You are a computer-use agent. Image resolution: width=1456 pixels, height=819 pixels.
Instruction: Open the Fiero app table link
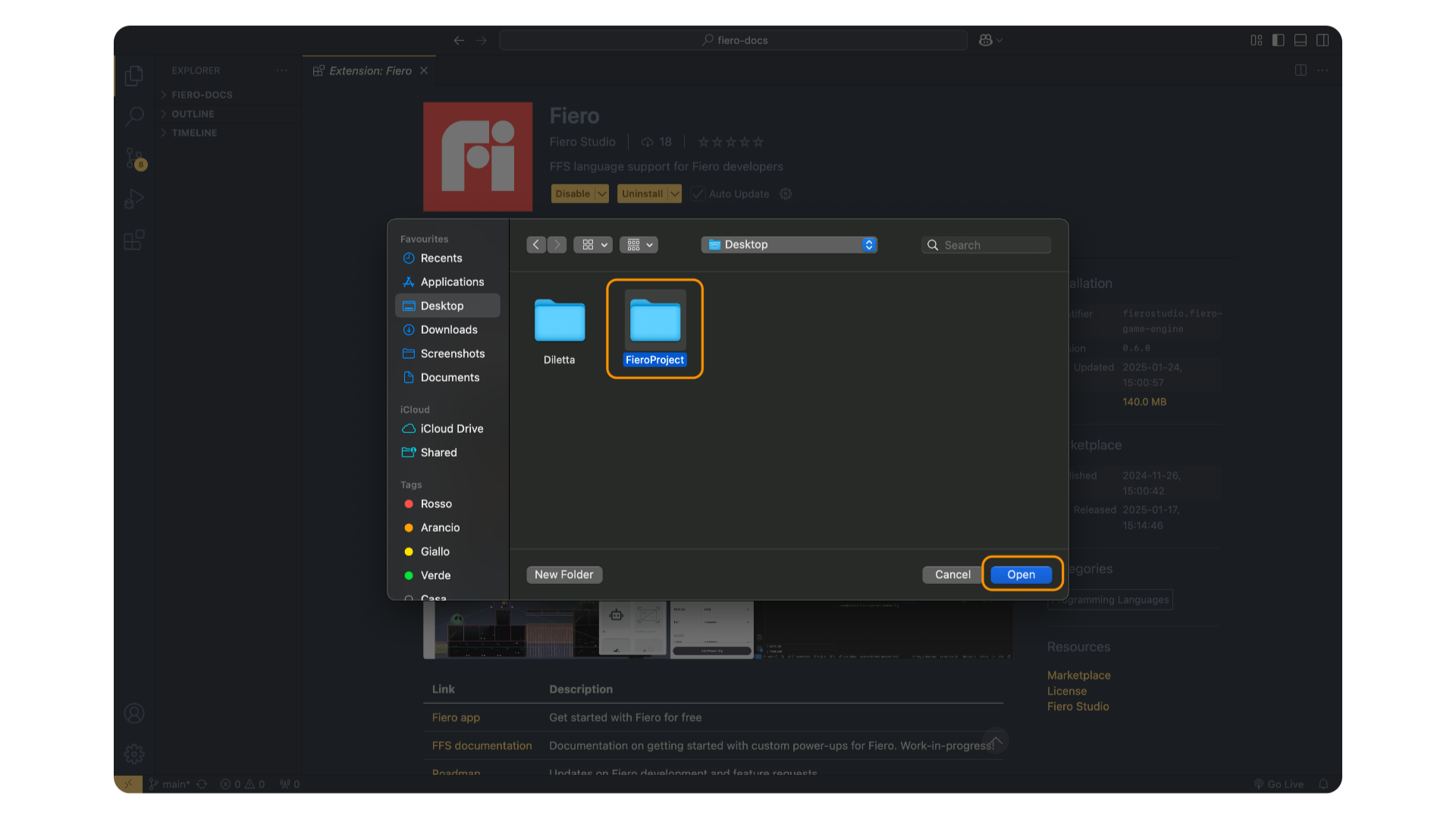point(456,717)
